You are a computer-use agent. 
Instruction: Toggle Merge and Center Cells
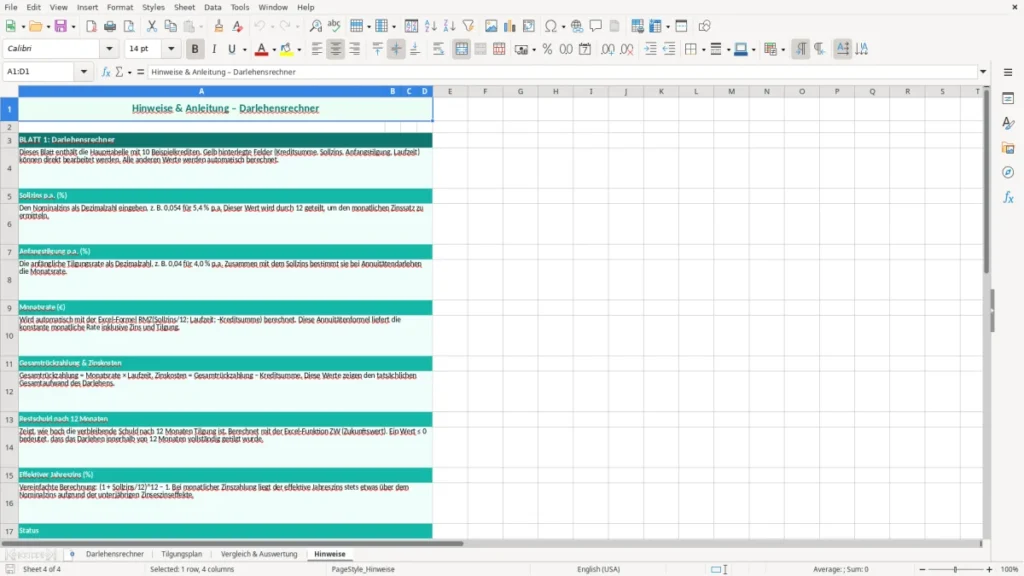click(462, 49)
